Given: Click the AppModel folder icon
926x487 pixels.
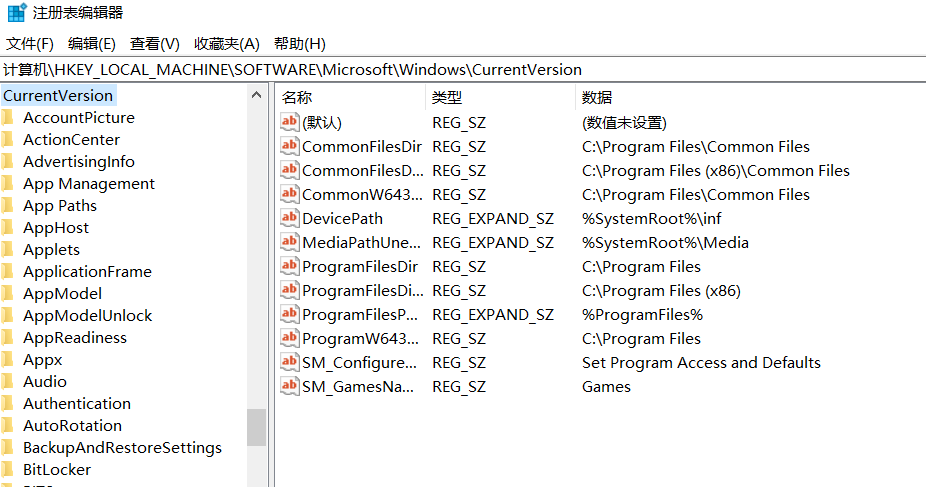Looking at the screenshot, I should 7,293.
